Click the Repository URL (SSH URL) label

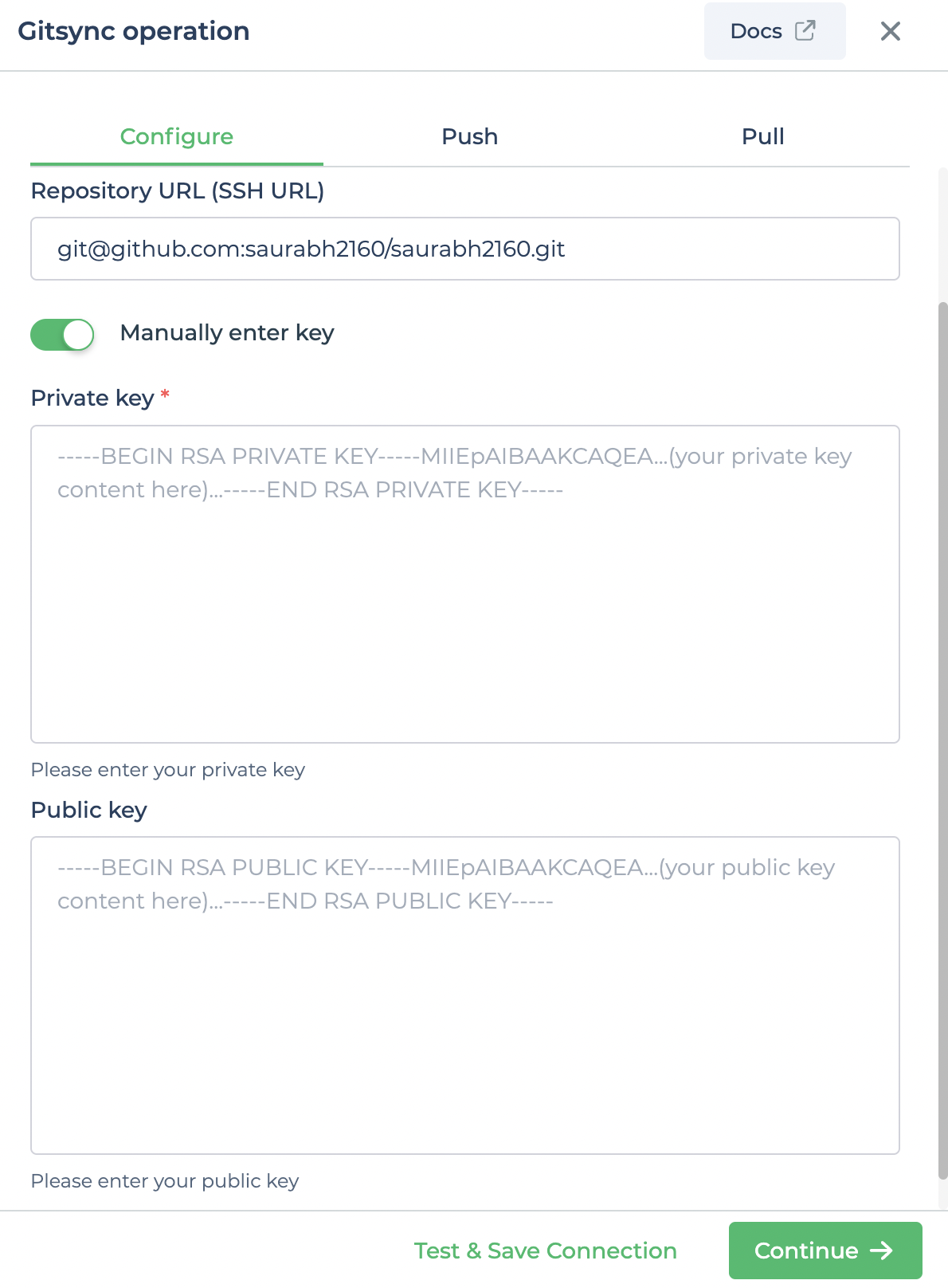click(x=178, y=191)
